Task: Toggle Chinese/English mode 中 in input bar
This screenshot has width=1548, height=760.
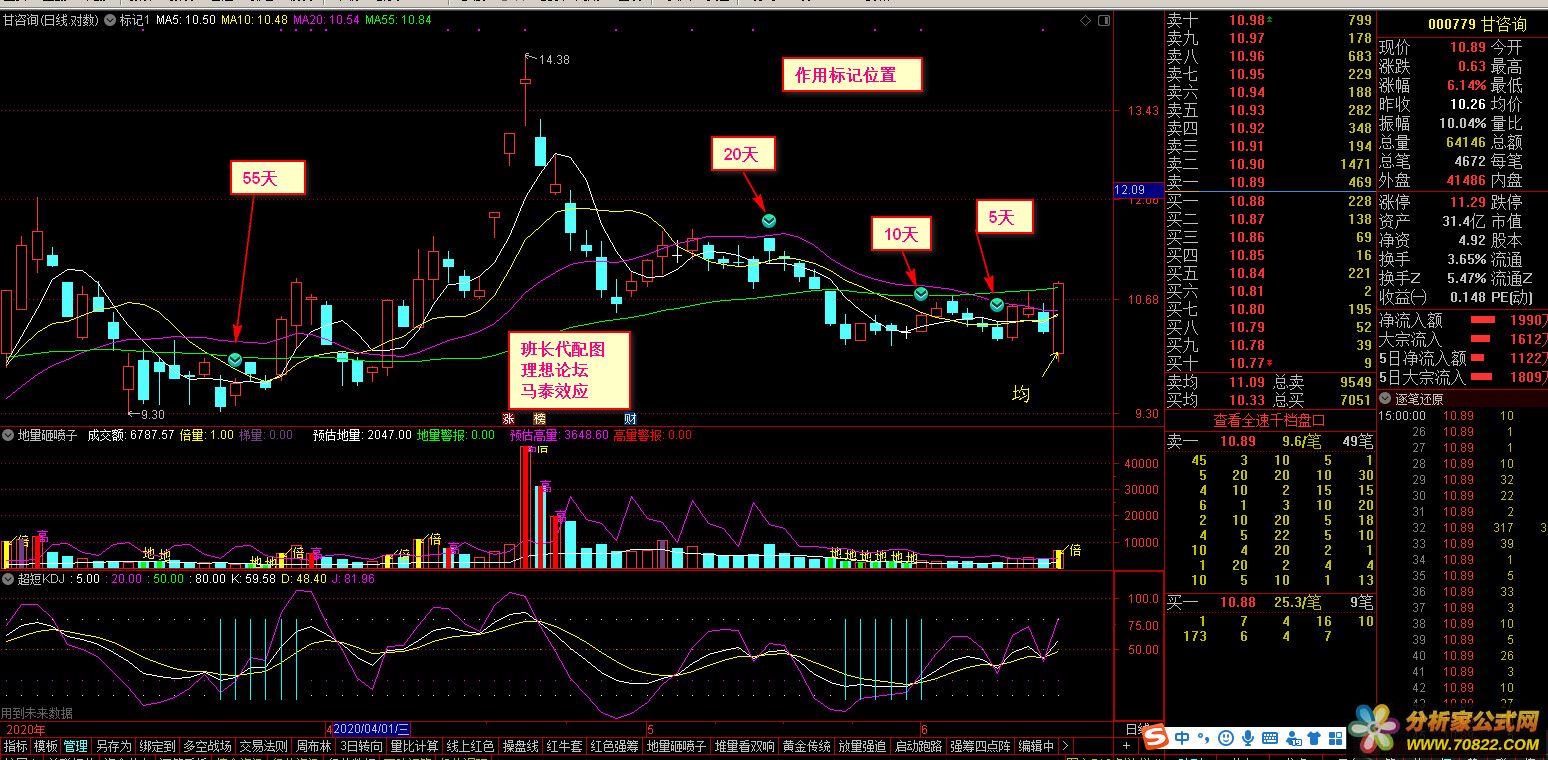Action: [x=1184, y=738]
